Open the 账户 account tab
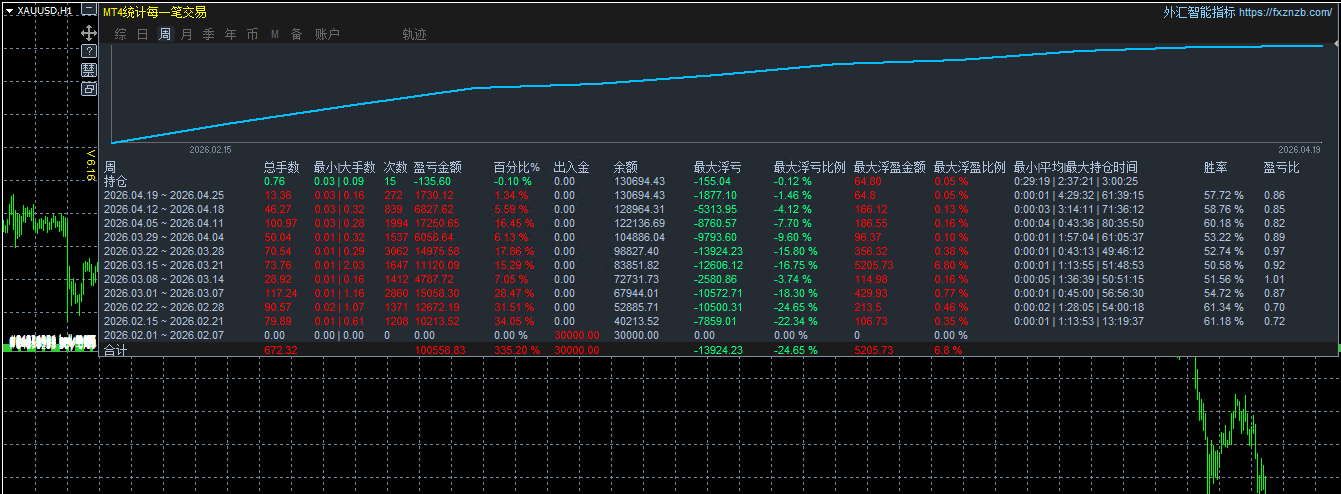This screenshot has width=1341, height=494. pos(327,34)
